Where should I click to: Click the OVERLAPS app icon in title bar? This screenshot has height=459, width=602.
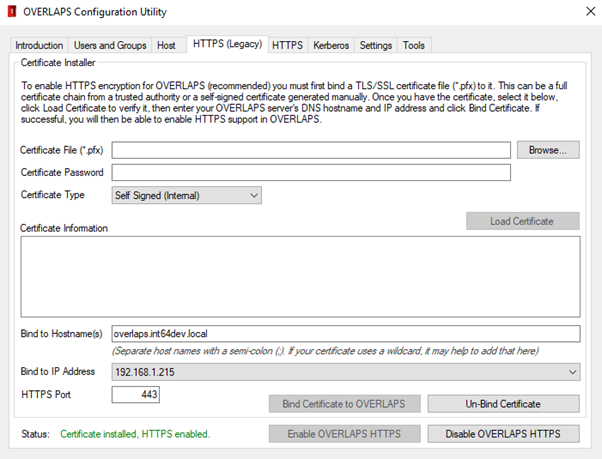(x=12, y=12)
